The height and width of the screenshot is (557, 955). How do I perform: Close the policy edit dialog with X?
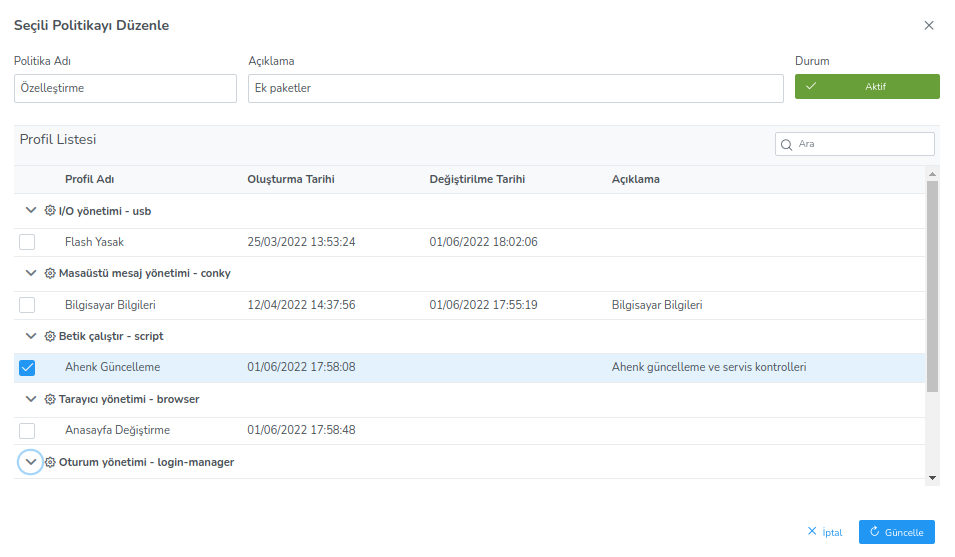pyautogui.click(x=928, y=26)
